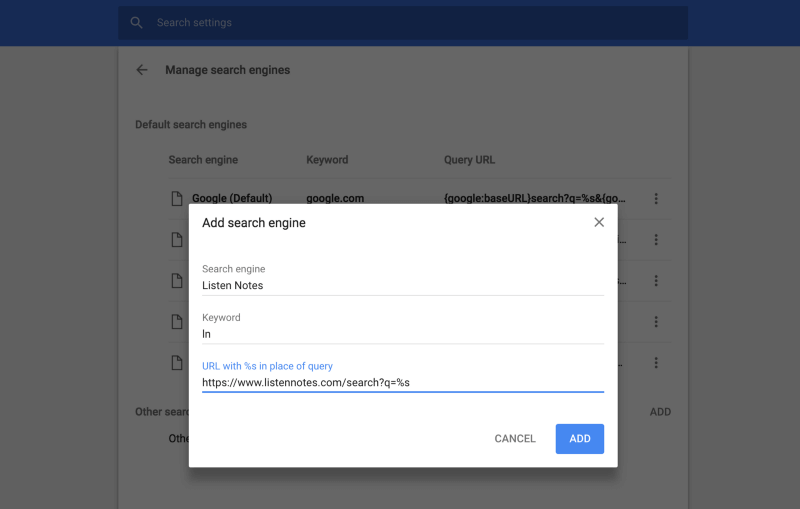Click the page icon of the fifth search engine row
The height and width of the screenshot is (509, 800).
coord(177,363)
